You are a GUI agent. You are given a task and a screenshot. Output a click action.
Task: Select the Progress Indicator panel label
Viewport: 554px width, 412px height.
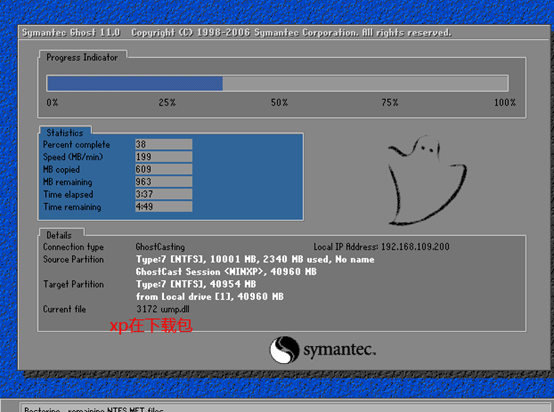[82, 57]
